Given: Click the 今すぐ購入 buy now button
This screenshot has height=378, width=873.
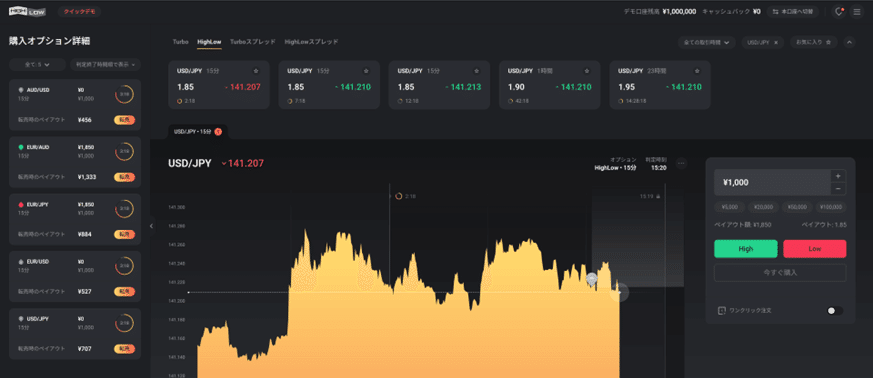Looking at the screenshot, I should pyautogui.click(x=780, y=273).
